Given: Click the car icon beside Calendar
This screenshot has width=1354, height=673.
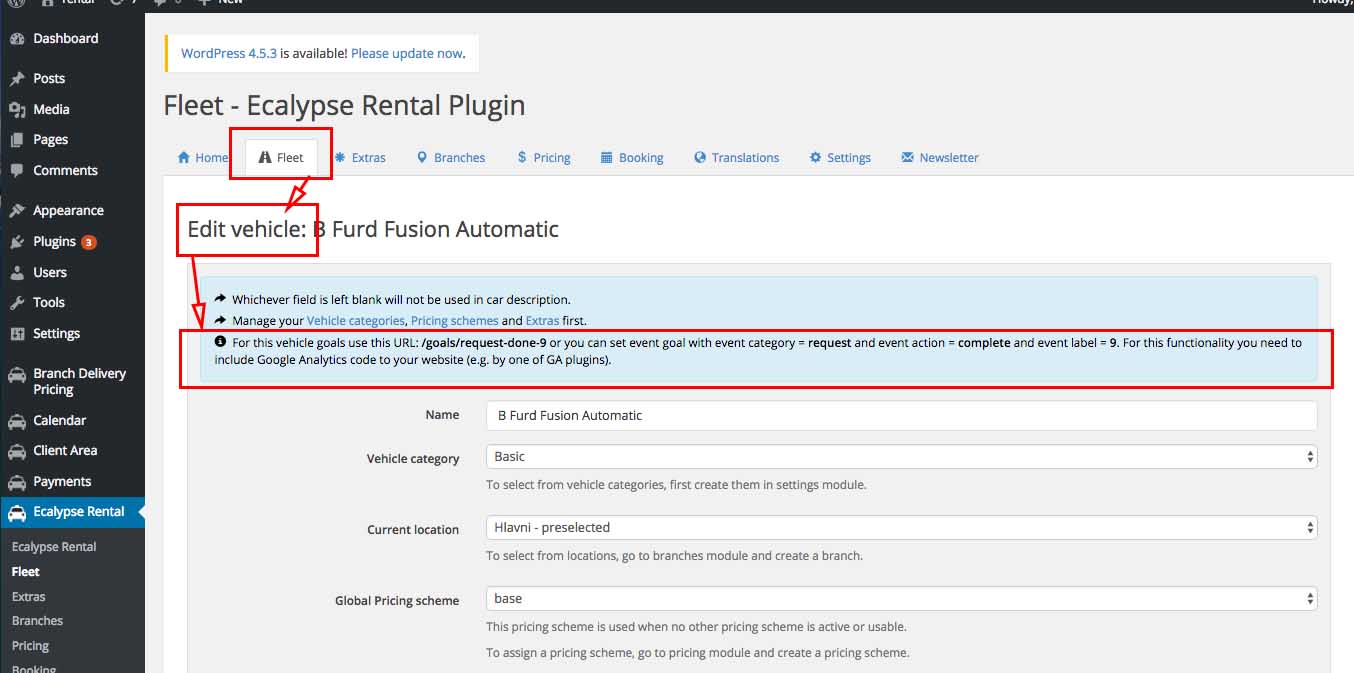Looking at the screenshot, I should [x=16, y=421].
